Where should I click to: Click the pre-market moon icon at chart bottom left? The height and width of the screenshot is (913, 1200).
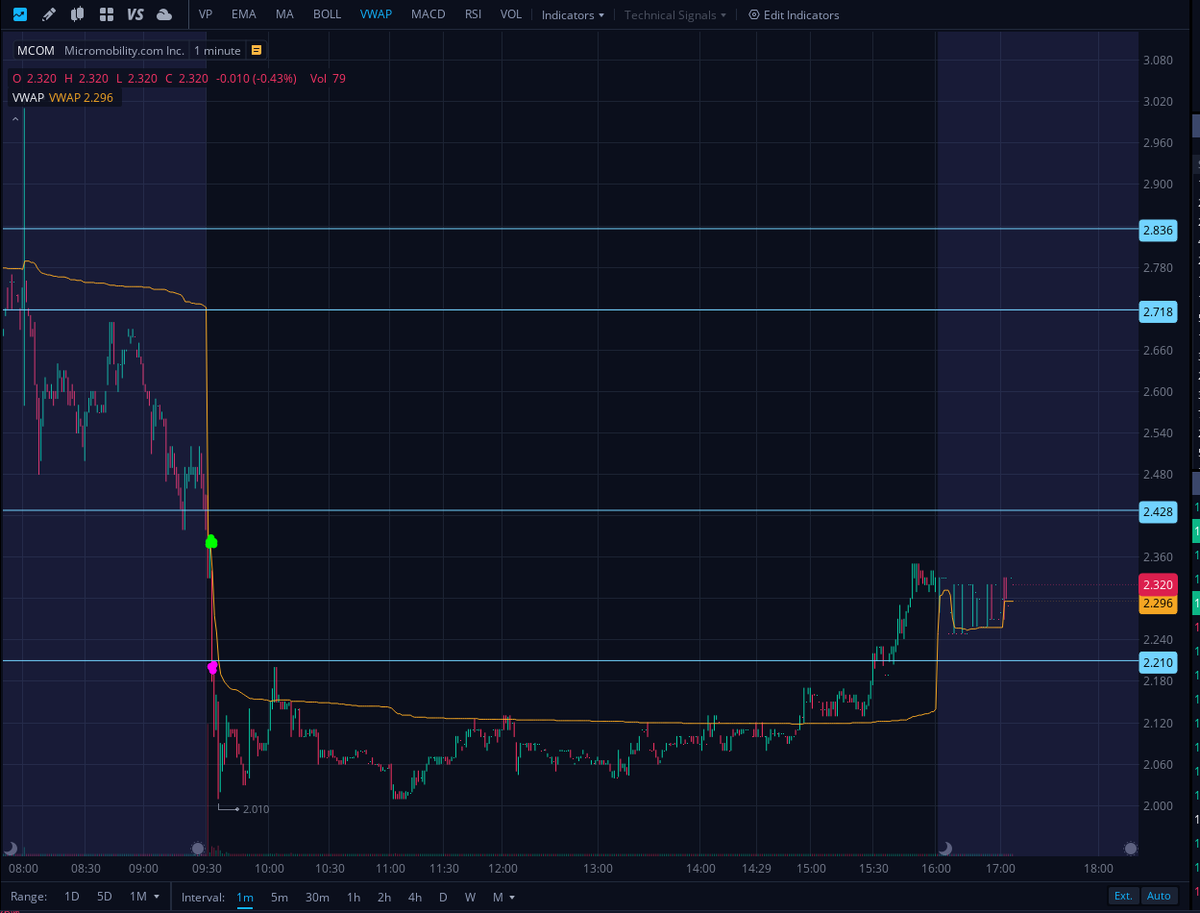pyautogui.click(x=10, y=848)
